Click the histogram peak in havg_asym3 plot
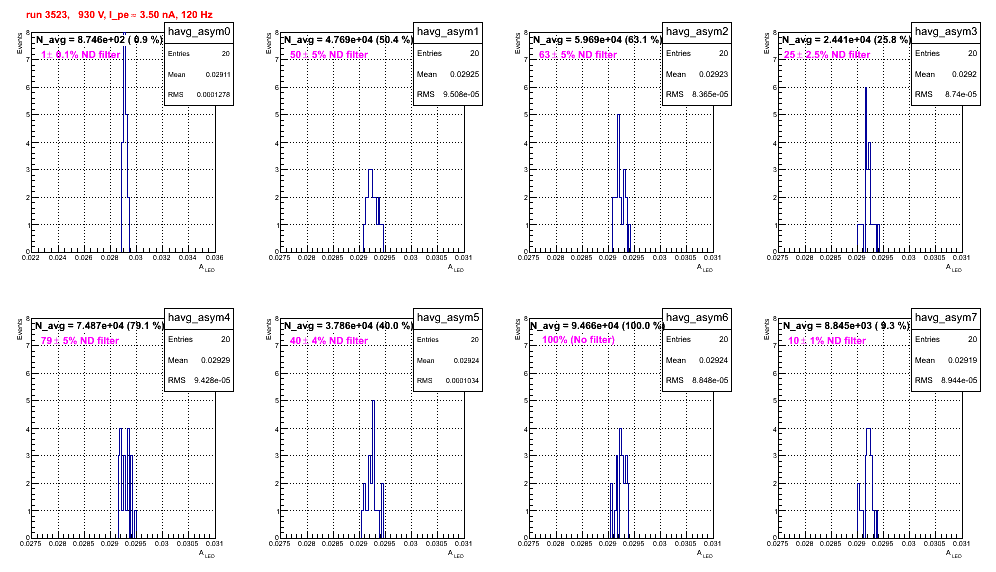996x572 pixels. (866, 89)
